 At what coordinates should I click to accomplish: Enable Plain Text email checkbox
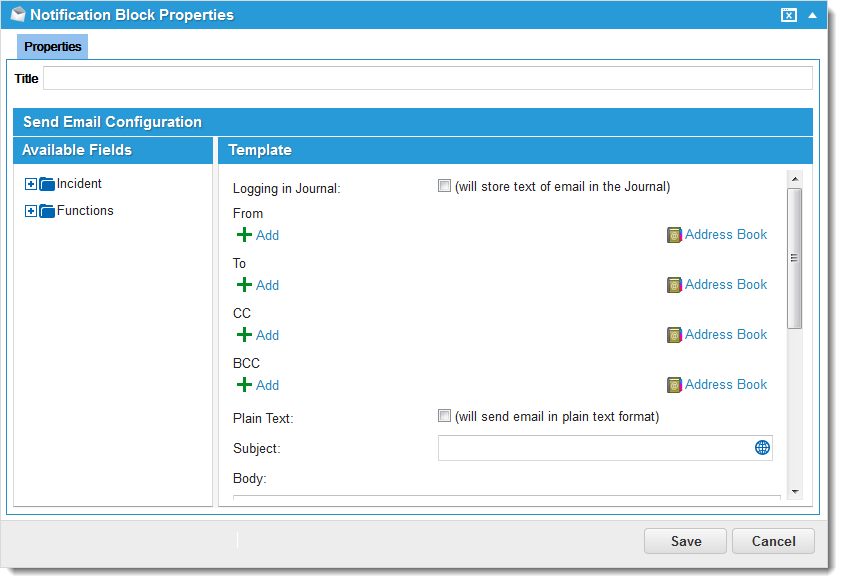[x=444, y=416]
